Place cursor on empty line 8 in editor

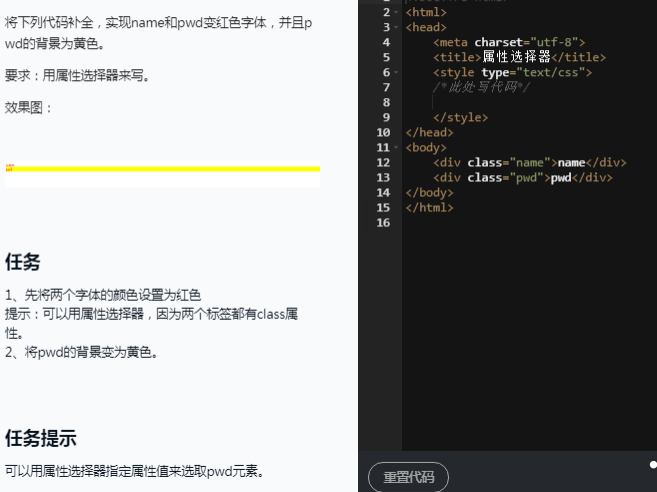tap(529, 102)
